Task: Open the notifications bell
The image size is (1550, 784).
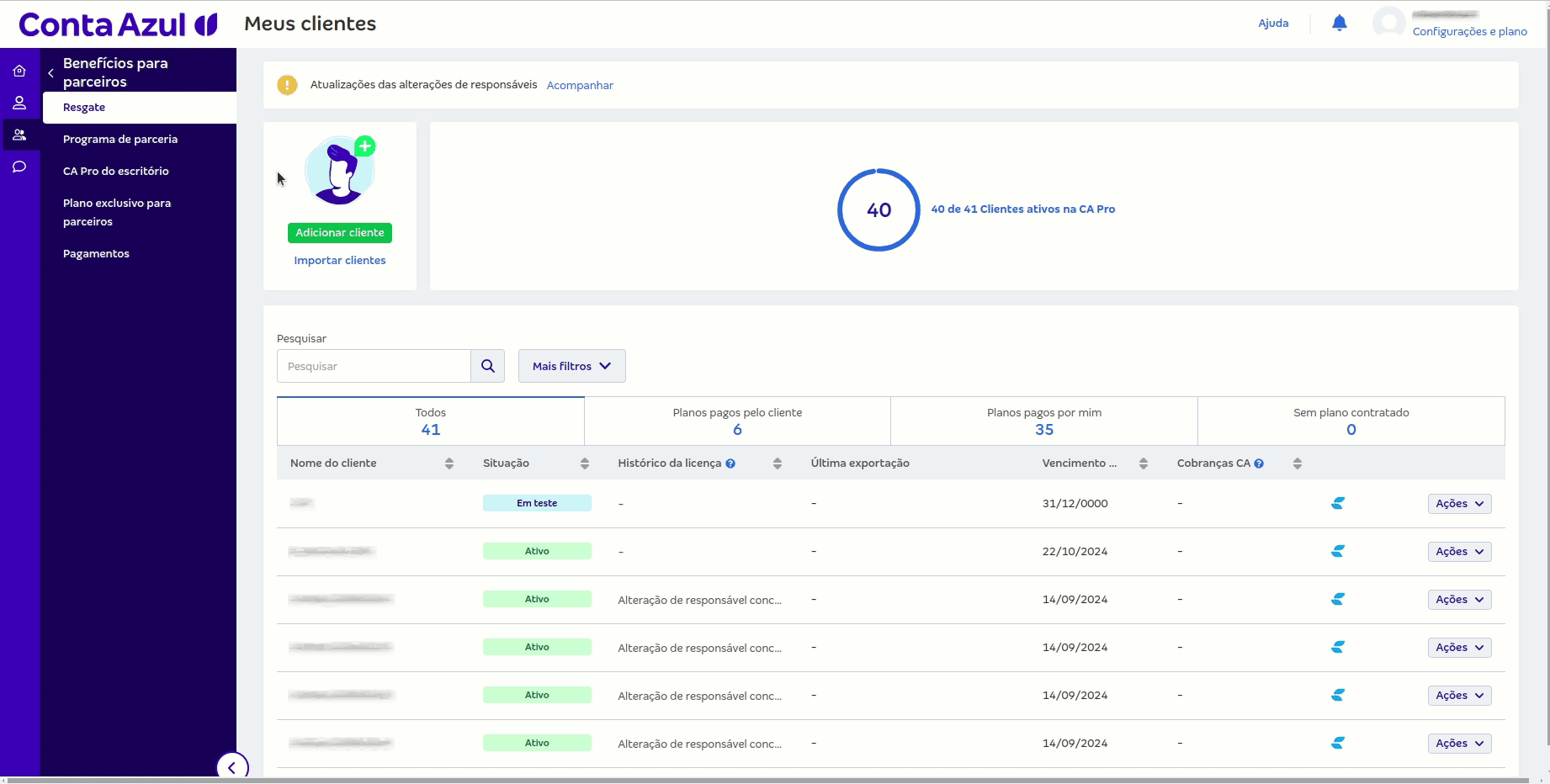Action: click(x=1340, y=23)
